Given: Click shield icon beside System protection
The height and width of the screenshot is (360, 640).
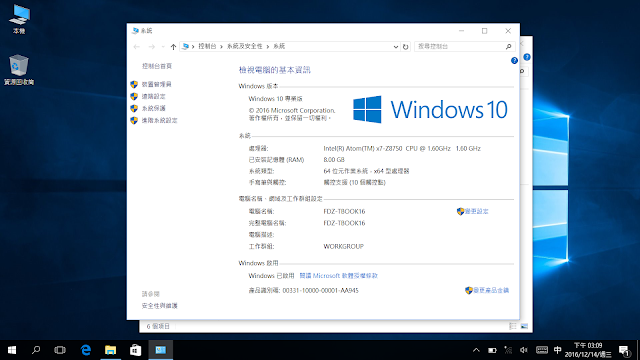Looking at the screenshot, I should pyautogui.click(x=134, y=108).
